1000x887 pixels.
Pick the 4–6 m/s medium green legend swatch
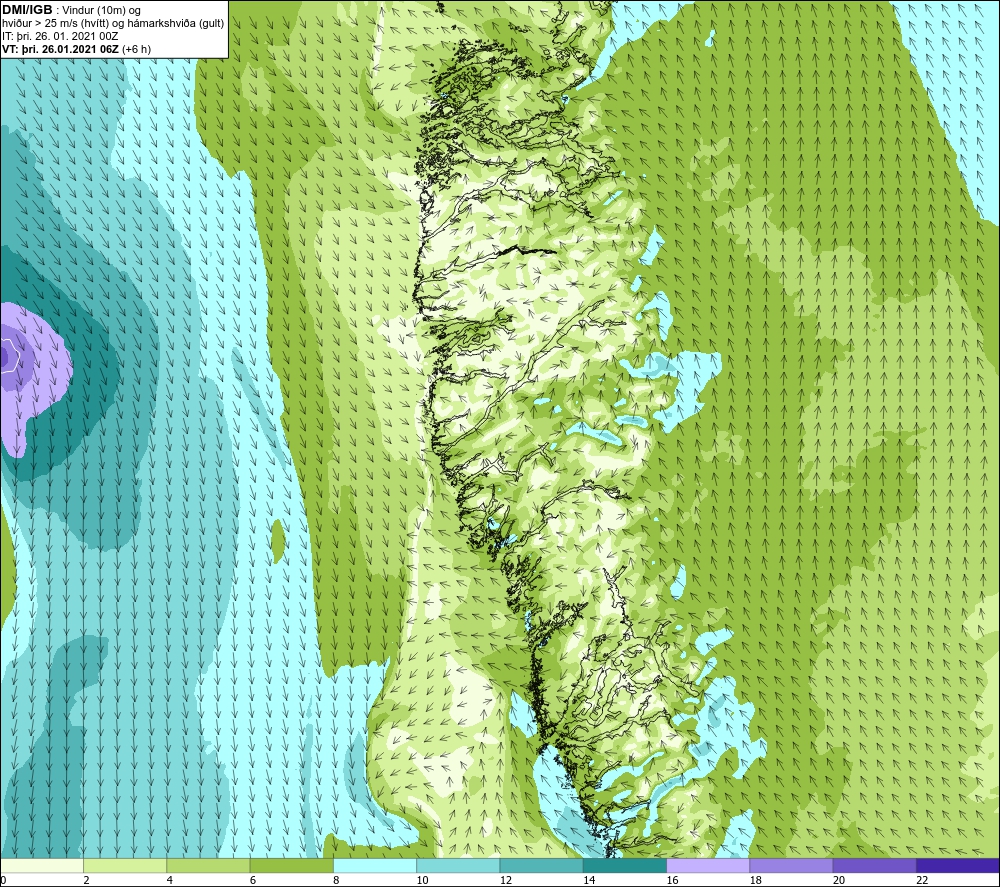[x=208, y=865]
